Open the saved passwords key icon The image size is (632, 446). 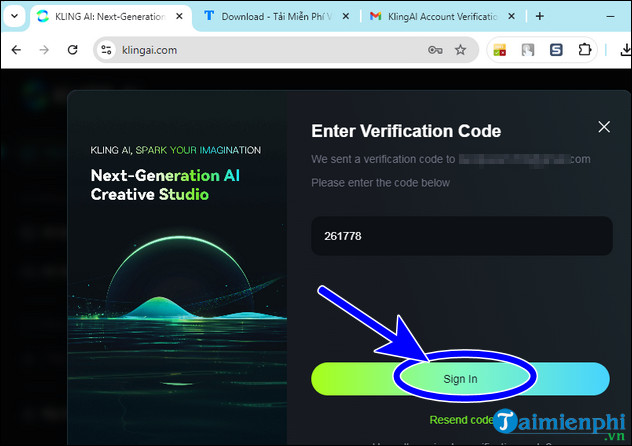[435, 50]
